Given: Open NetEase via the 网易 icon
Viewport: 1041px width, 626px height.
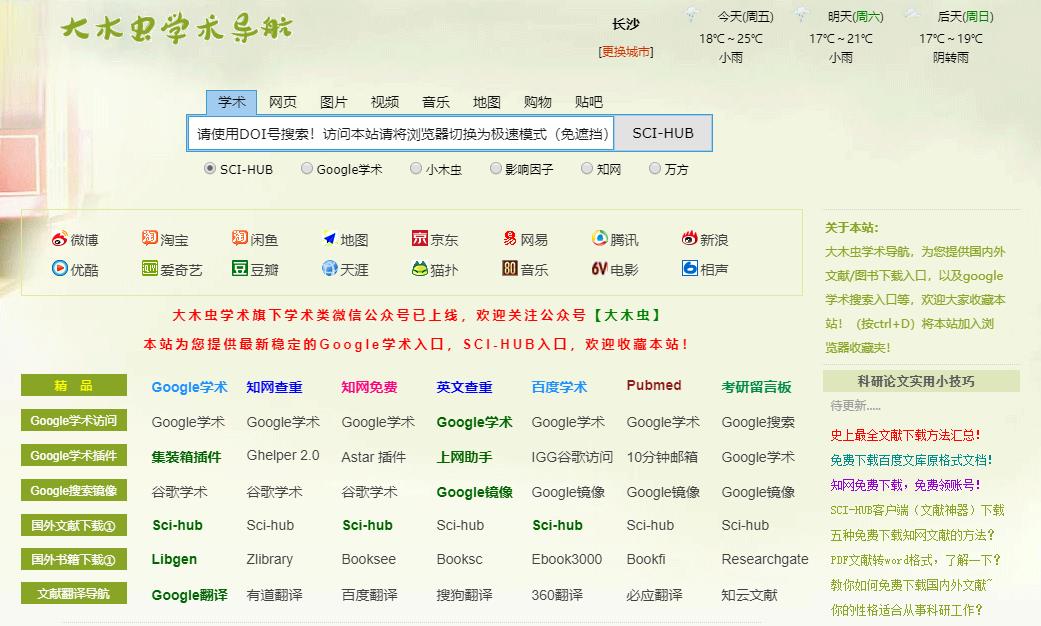Looking at the screenshot, I should pyautogui.click(x=508, y=239).
